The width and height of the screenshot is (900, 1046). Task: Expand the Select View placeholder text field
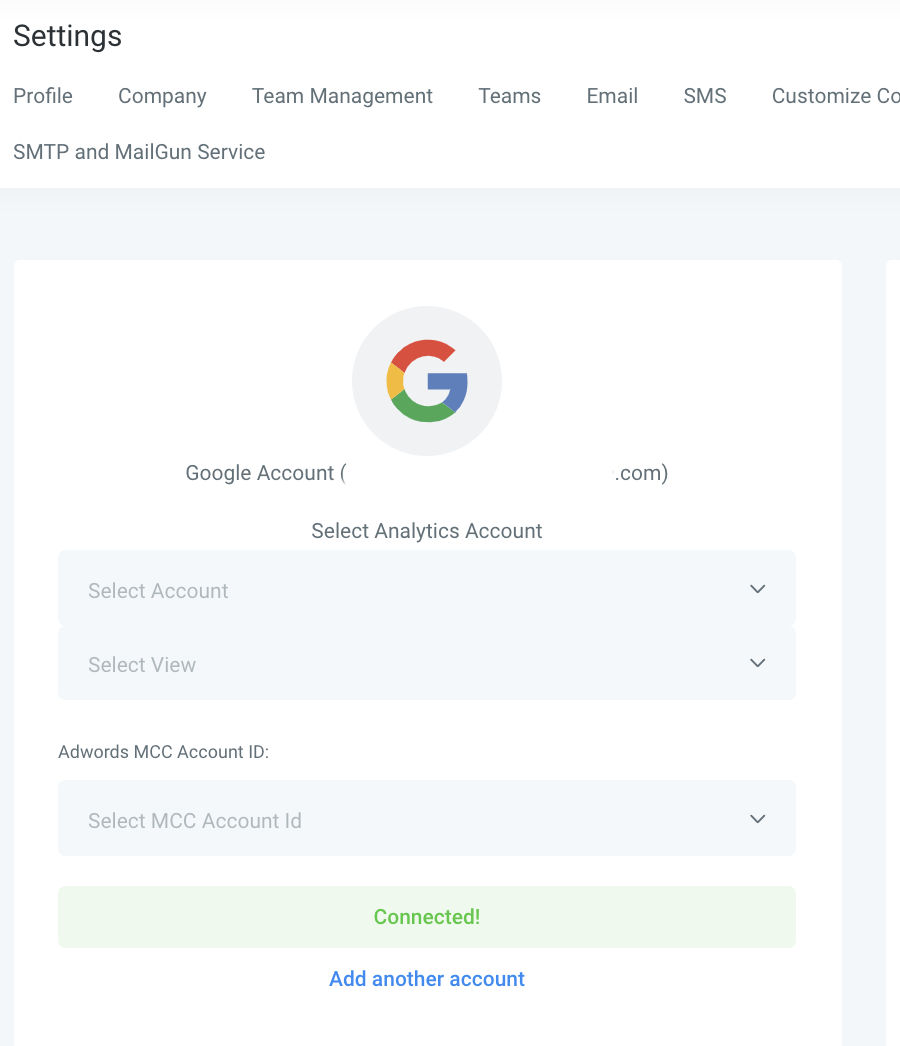tap(142, 665)
